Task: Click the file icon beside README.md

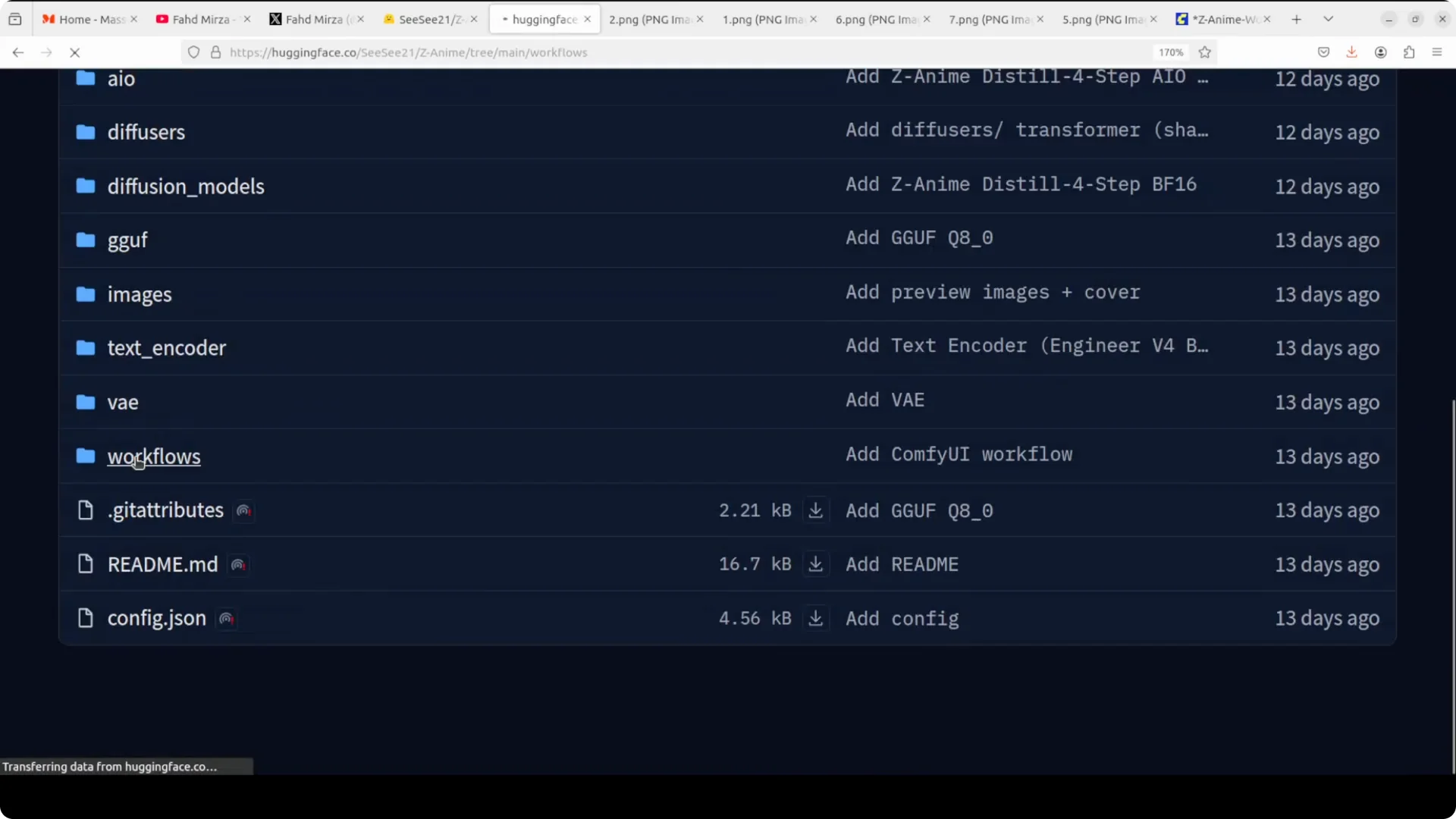Action: tap(86, 564)
